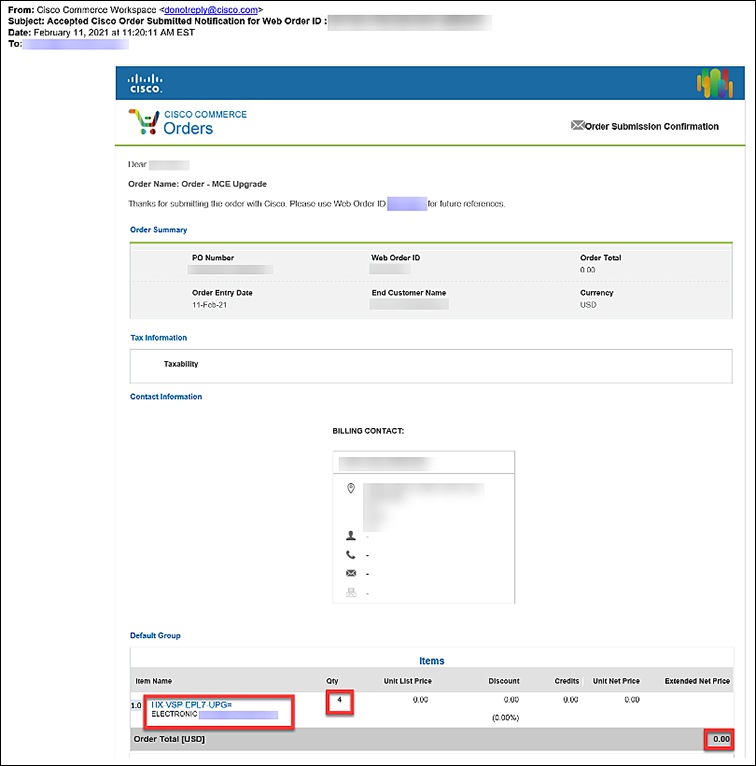Image resolution: width=756 pixels, height=766 pixels.
Task: Click the Unit Net Price column header
Action: 616,681
